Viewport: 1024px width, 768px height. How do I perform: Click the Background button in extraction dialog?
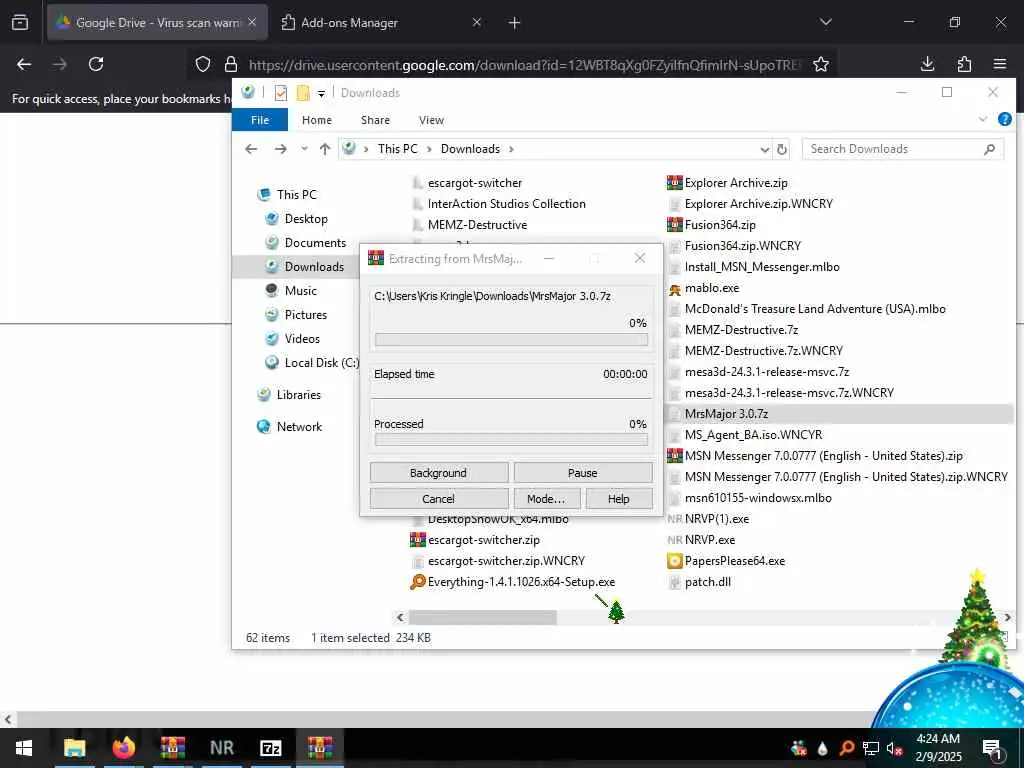pyautogui.click(x=439, y=473)
